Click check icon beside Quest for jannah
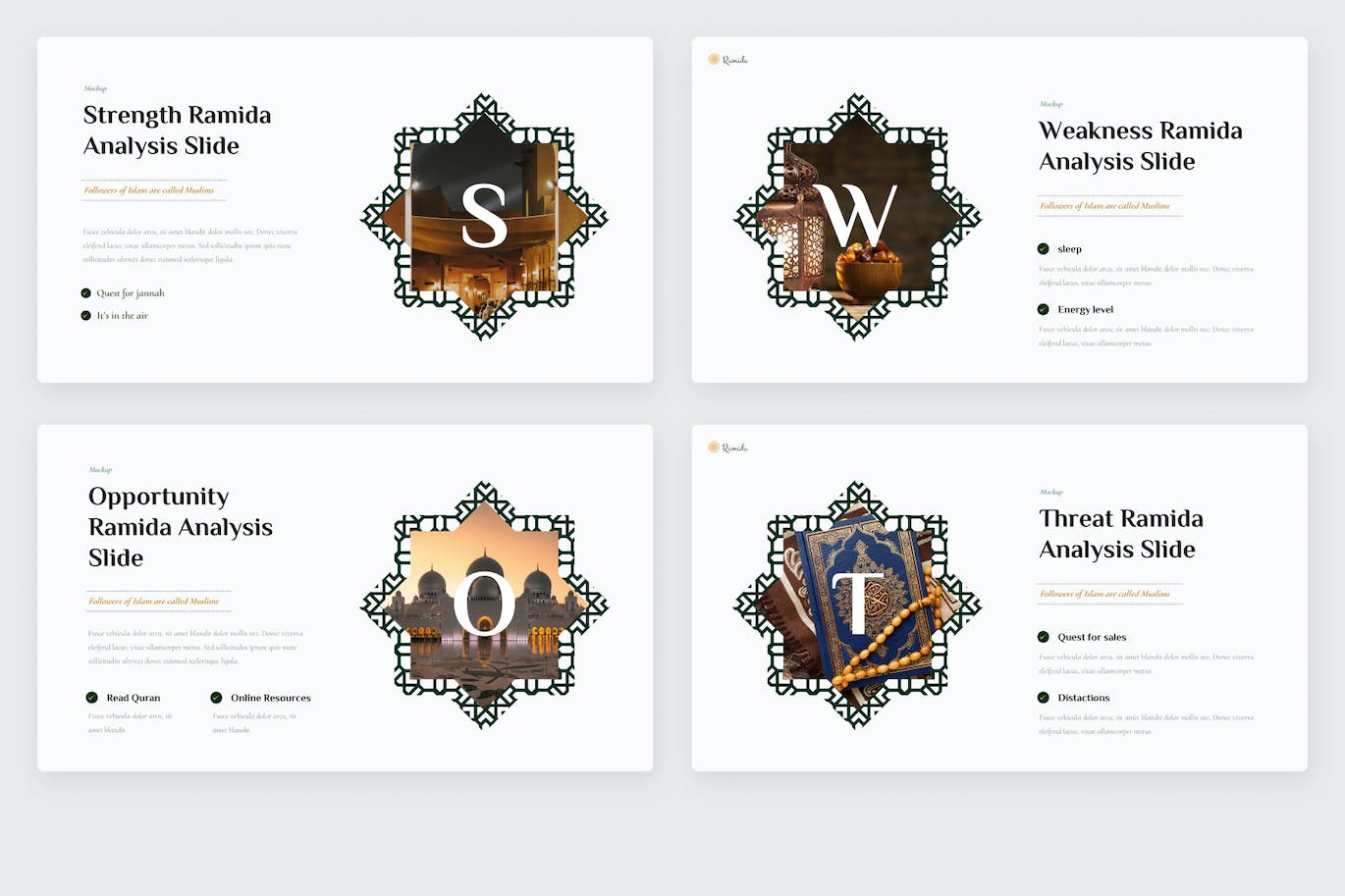Screen dimensions: 1345x896 coord(86,293)
